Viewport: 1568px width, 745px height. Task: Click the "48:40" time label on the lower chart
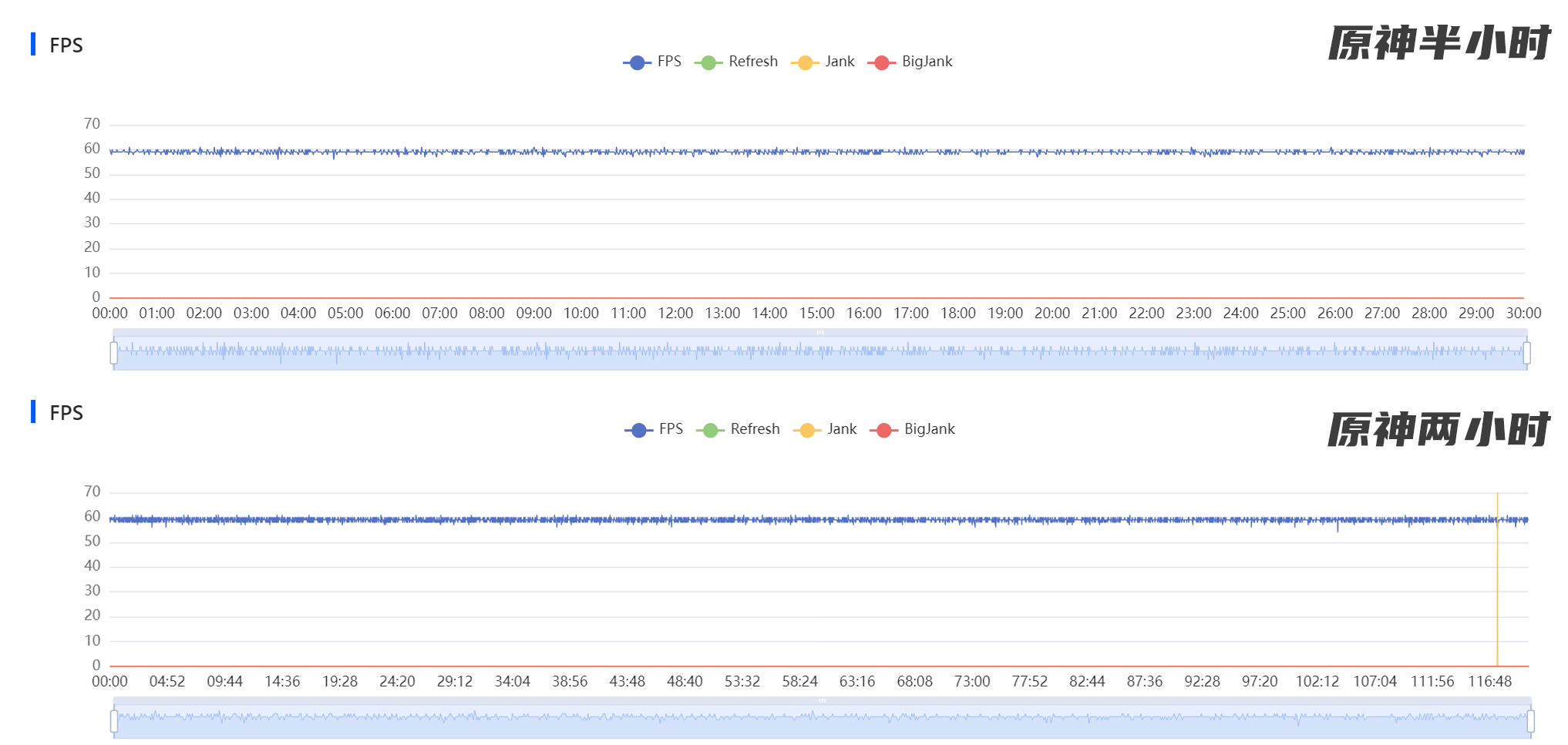[x=685, y=682]
